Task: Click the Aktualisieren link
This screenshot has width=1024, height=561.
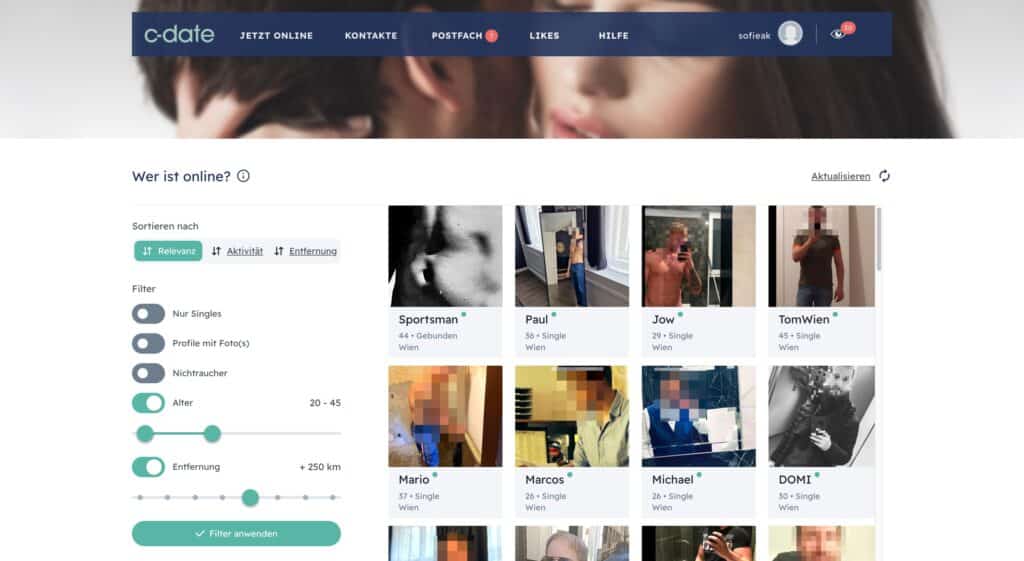Action: point(840,176)
